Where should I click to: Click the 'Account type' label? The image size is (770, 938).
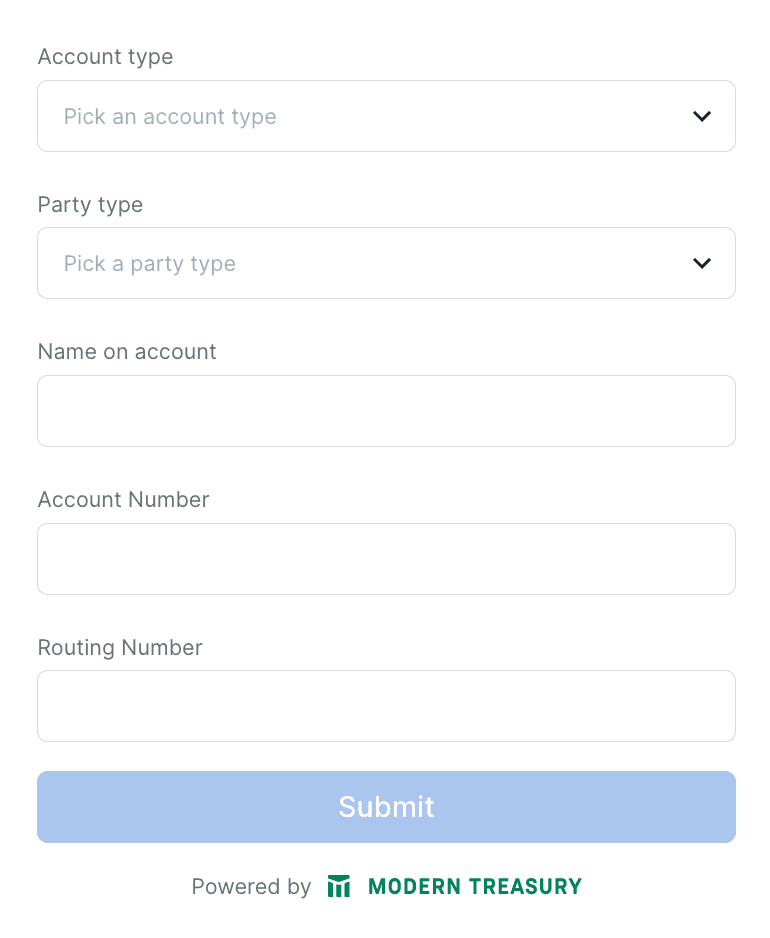tap(105, 57)
